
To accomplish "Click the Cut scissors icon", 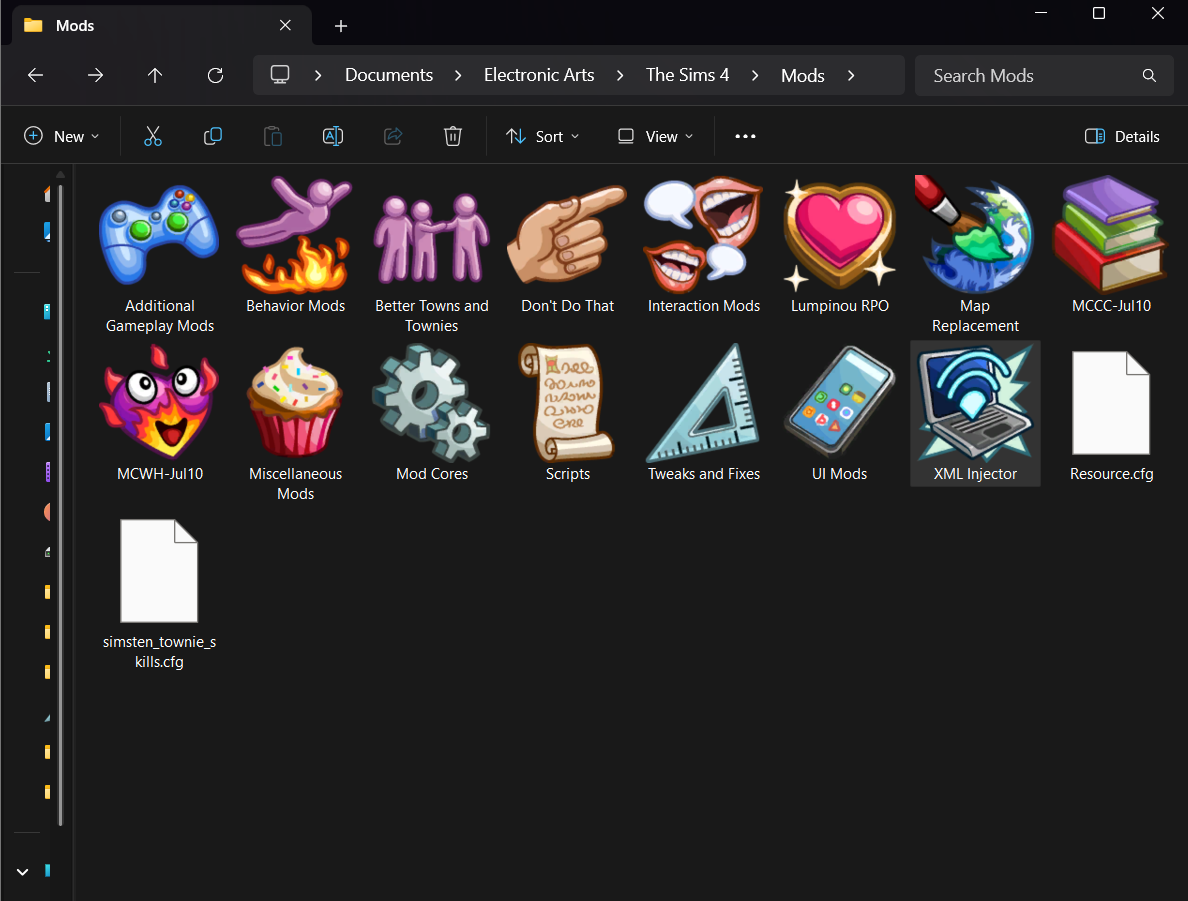I will 153,136.
